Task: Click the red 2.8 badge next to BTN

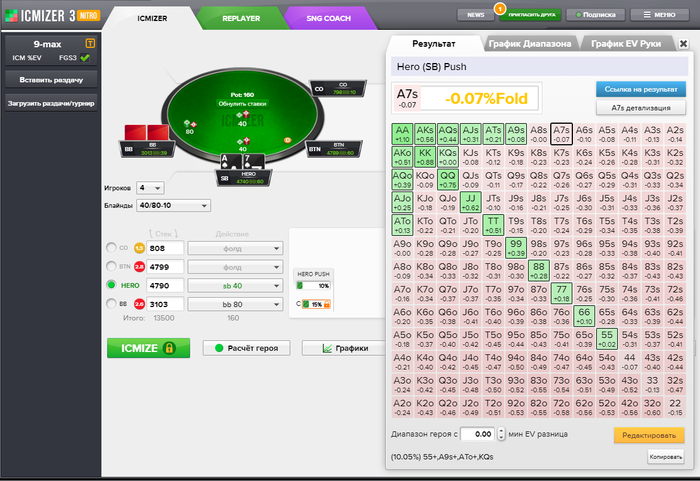Action: [139, 267]
